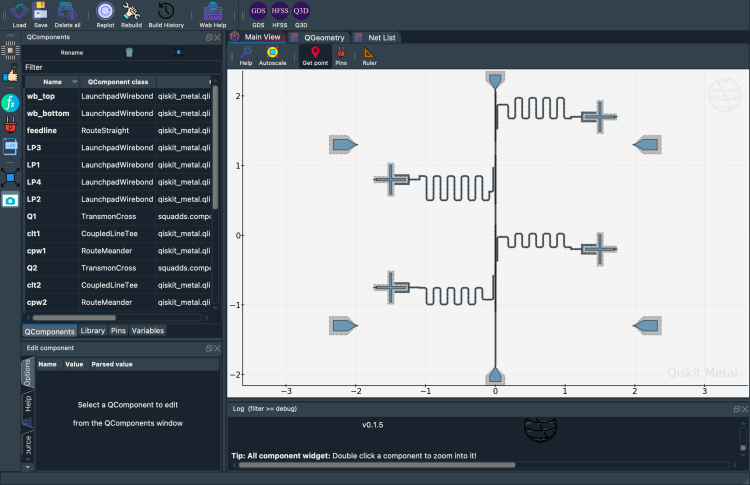Click the camera screenshot icon in sidebar
Image resolution: width=750 pixels, height=485 pixels.
click(x=10, y=200)
